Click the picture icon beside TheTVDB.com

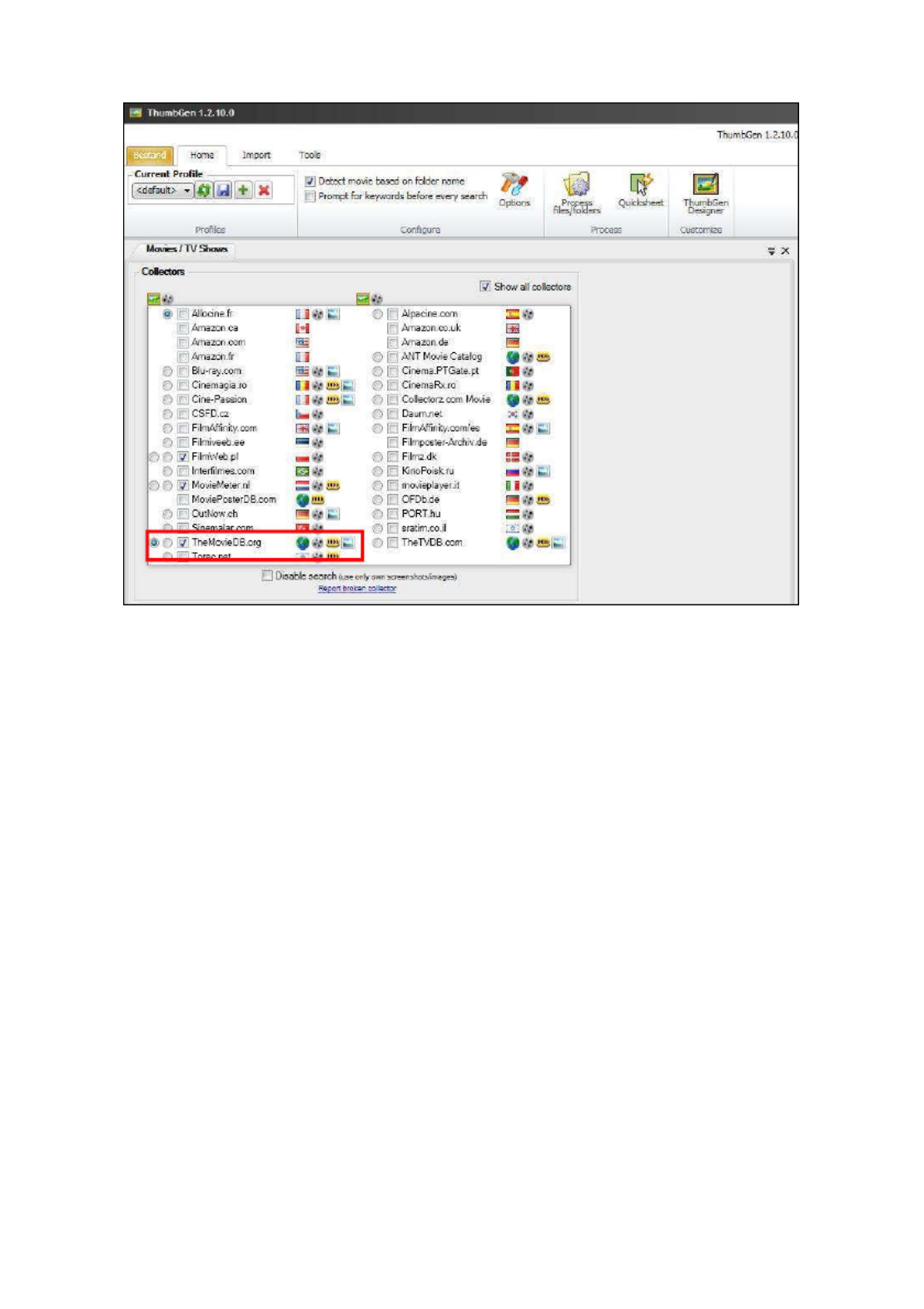[558, 543]
